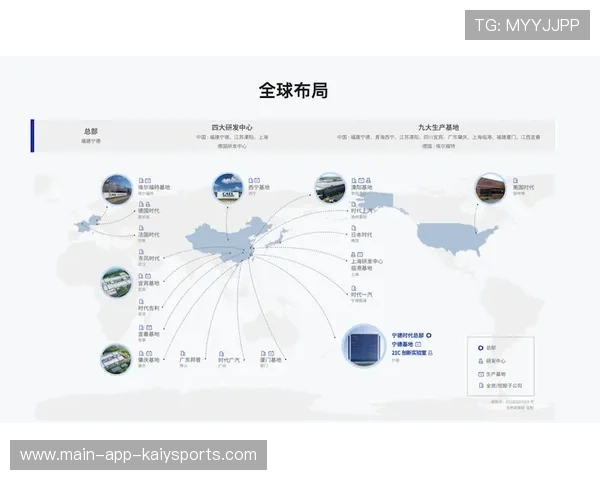Image resolution: width=600 pixels, height=480 pixels.
Task: Click the production icon beside 宁德基地
Action: tap(418, 344)
